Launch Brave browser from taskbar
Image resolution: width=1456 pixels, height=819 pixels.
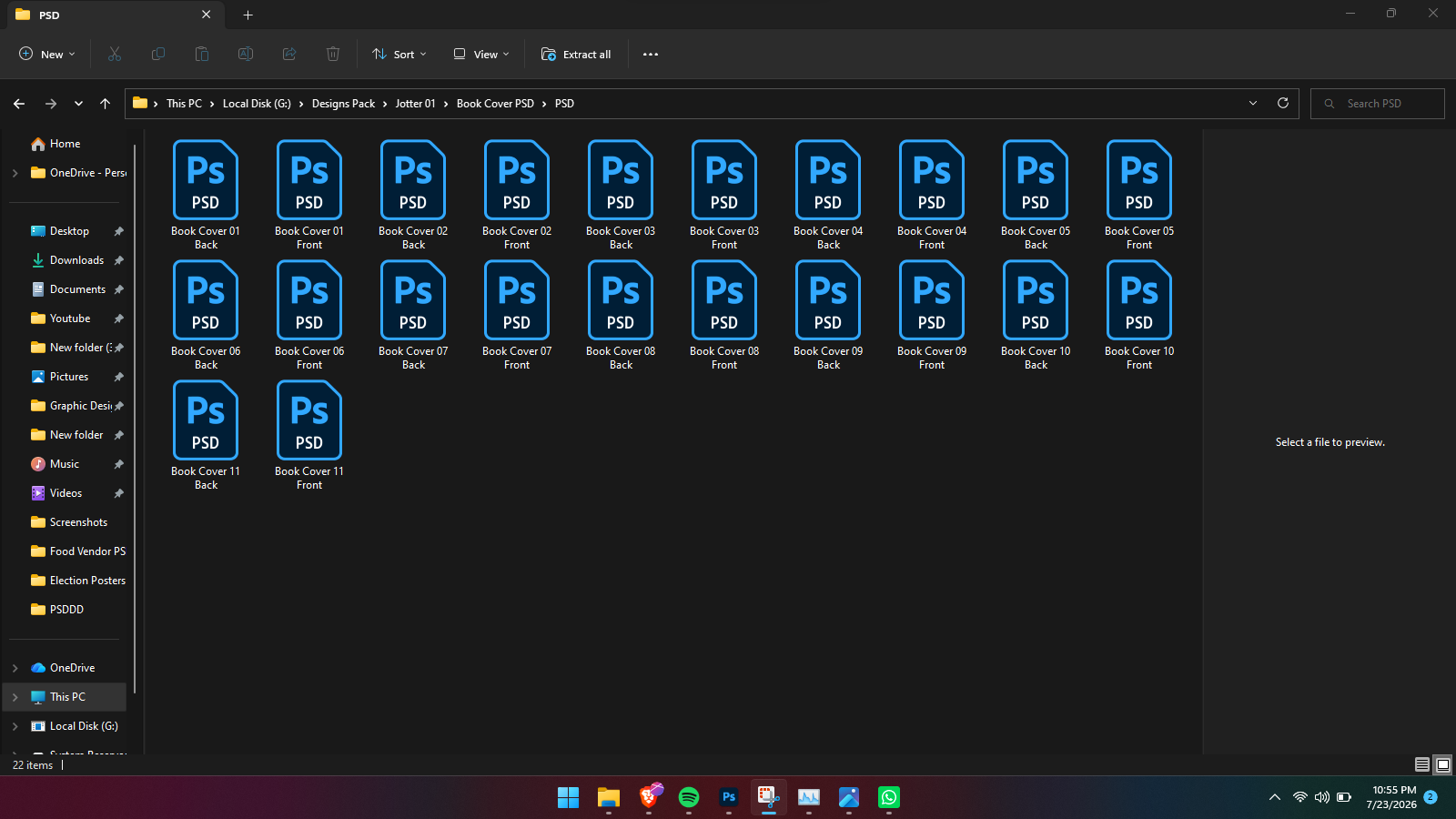click(650, 797)
